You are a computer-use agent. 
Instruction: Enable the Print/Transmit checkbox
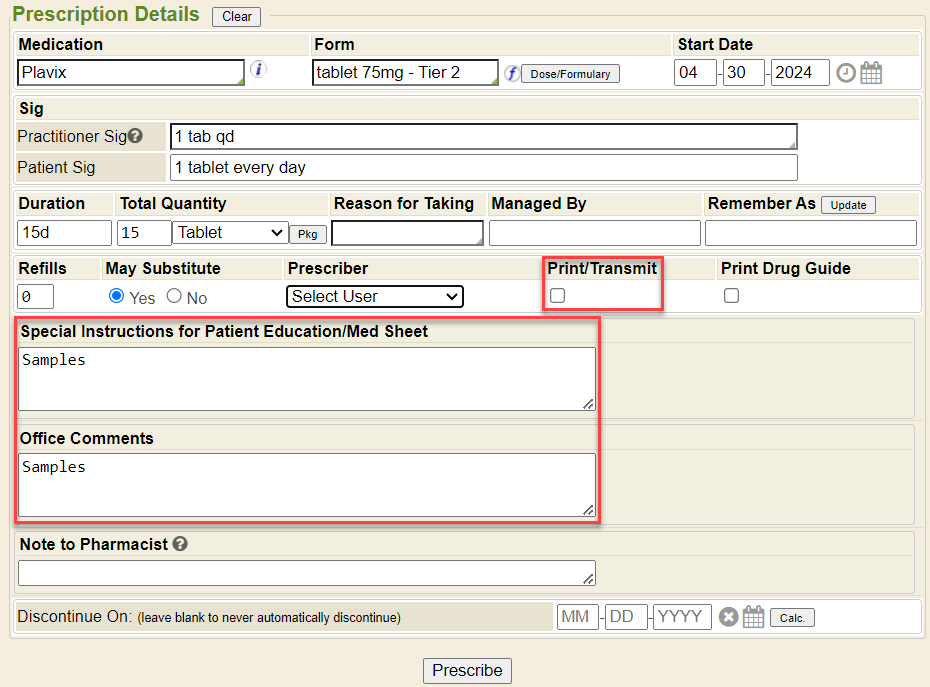point(558,296)
